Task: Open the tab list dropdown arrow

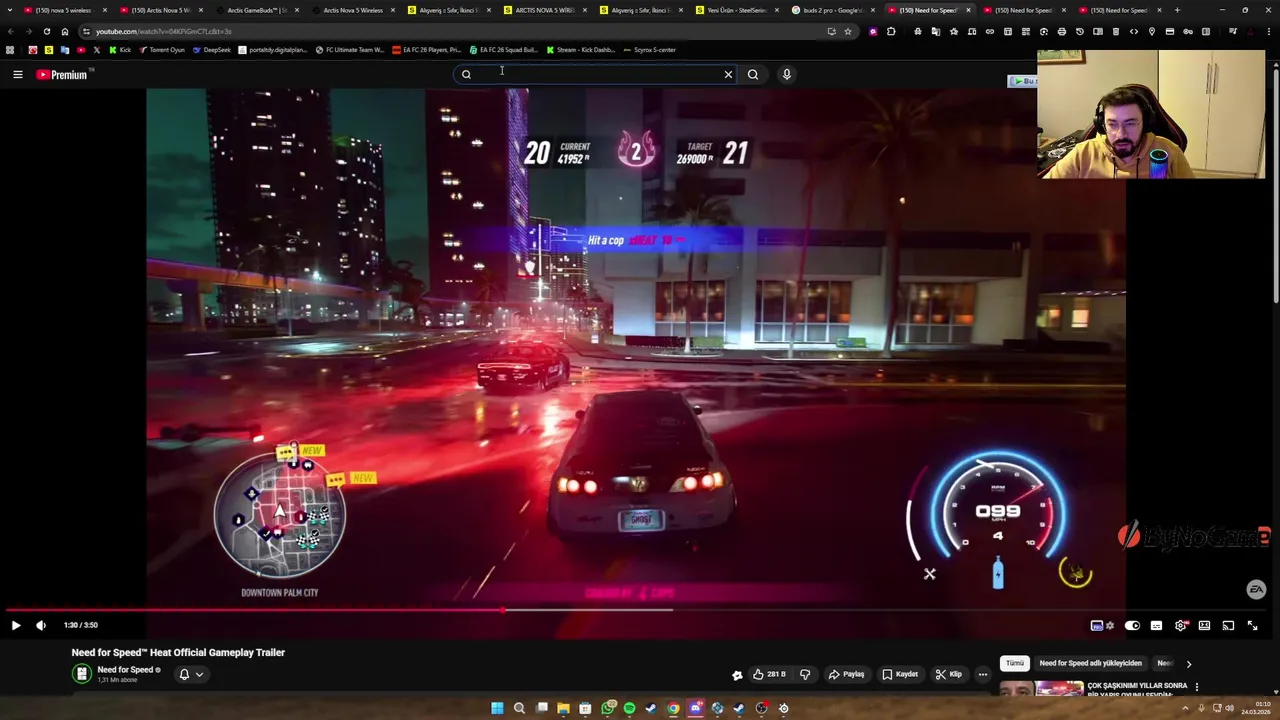Action: click(9, 10)
